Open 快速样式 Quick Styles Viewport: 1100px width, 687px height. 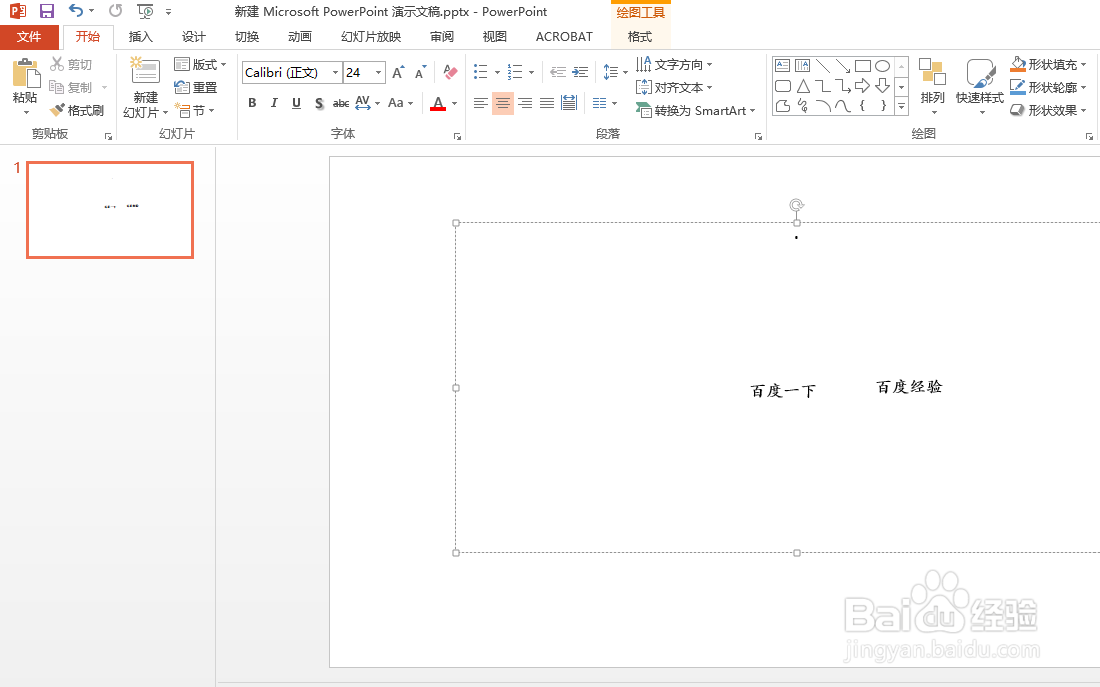tap(979, 86)
